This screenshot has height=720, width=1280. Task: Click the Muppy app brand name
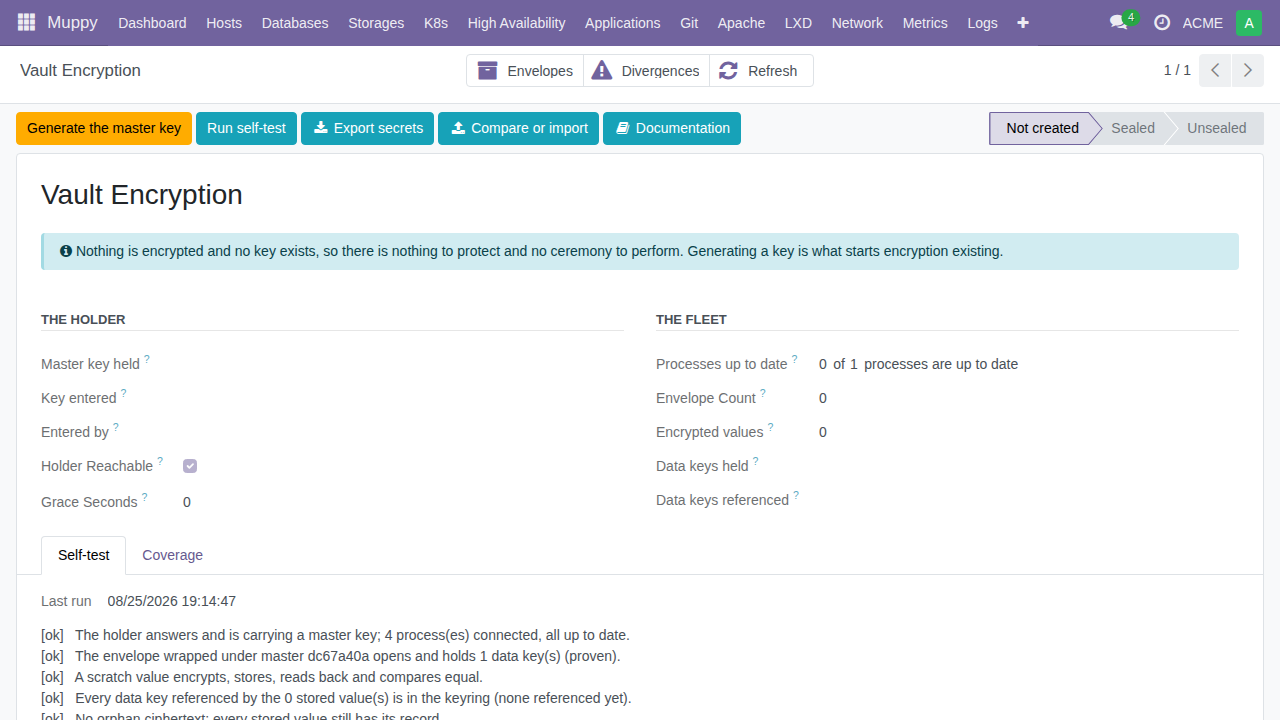coord(72,22)
